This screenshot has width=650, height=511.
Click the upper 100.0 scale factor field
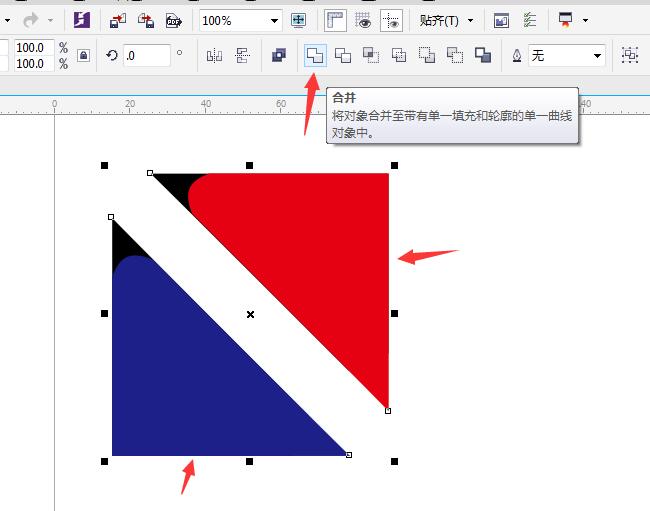coord(34,47)
